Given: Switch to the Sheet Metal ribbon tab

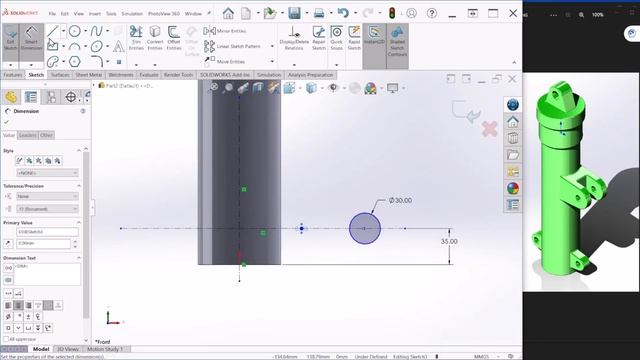Looking at the screenshot, I should (89, 75).
